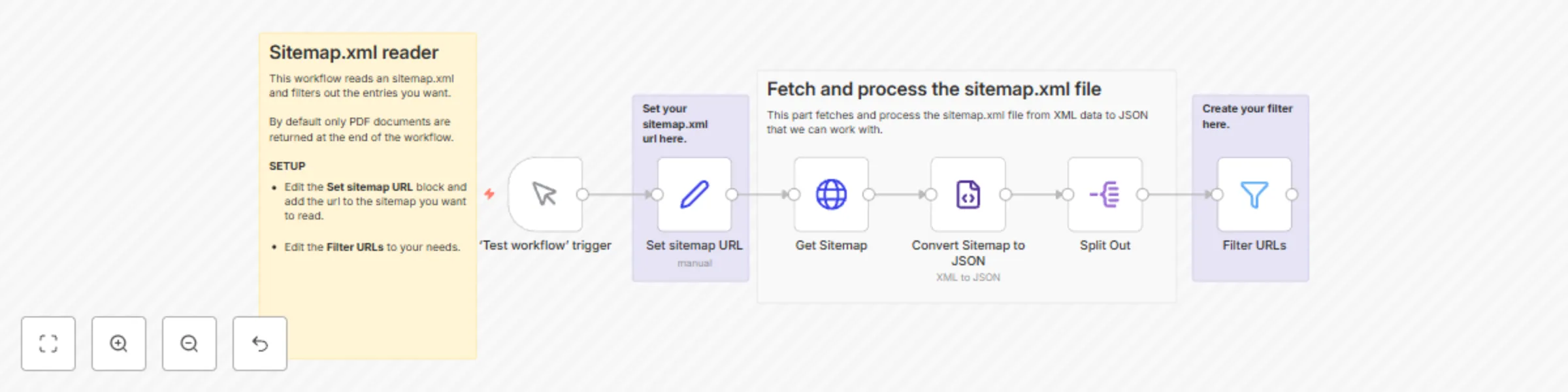Zoom in on the workflow canvas
Viewport: 1568px width, 392px height.
pyautogui.click(x=118, y=344)
